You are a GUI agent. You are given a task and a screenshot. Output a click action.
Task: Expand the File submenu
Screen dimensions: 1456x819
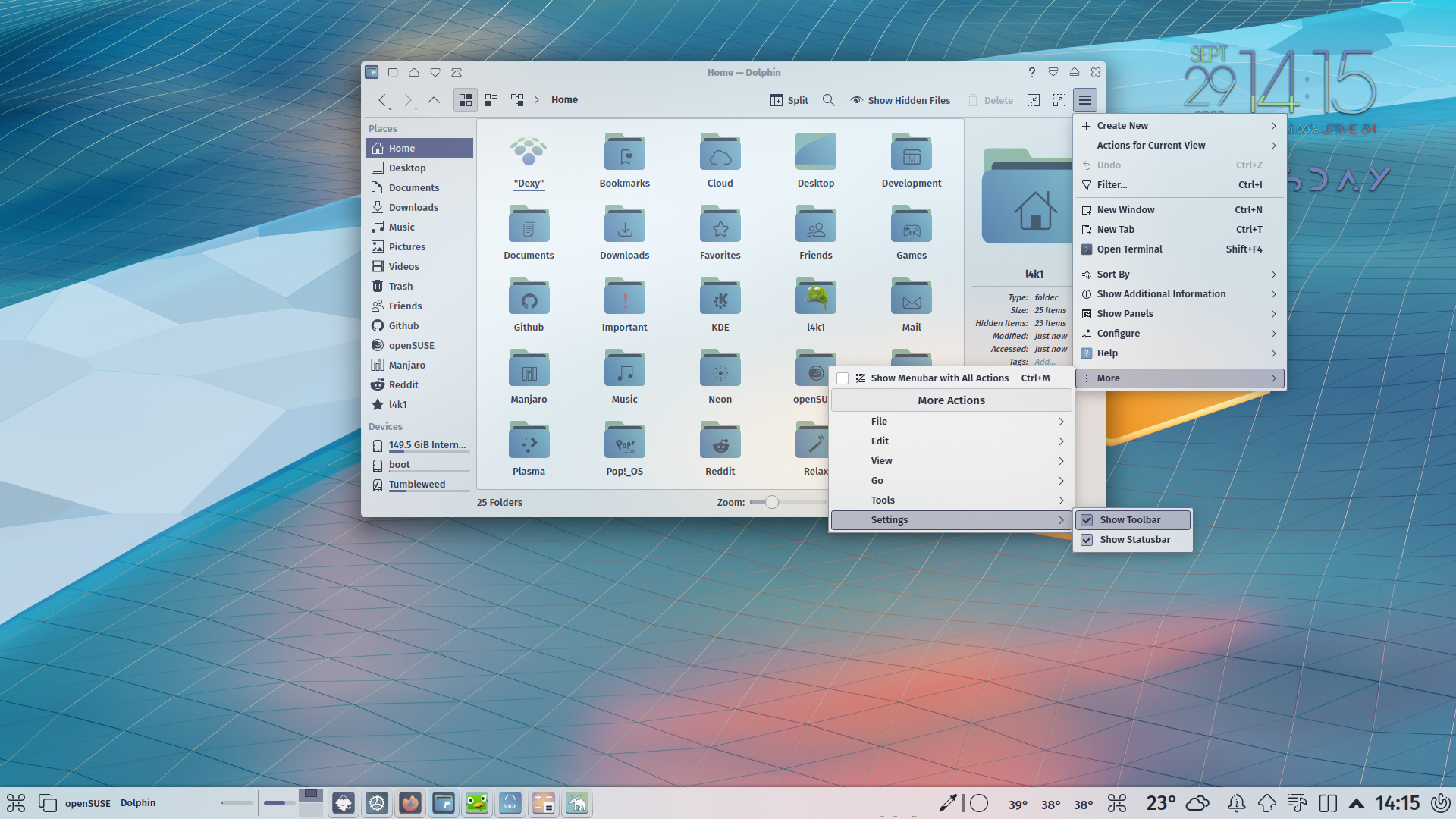(951, 422)
